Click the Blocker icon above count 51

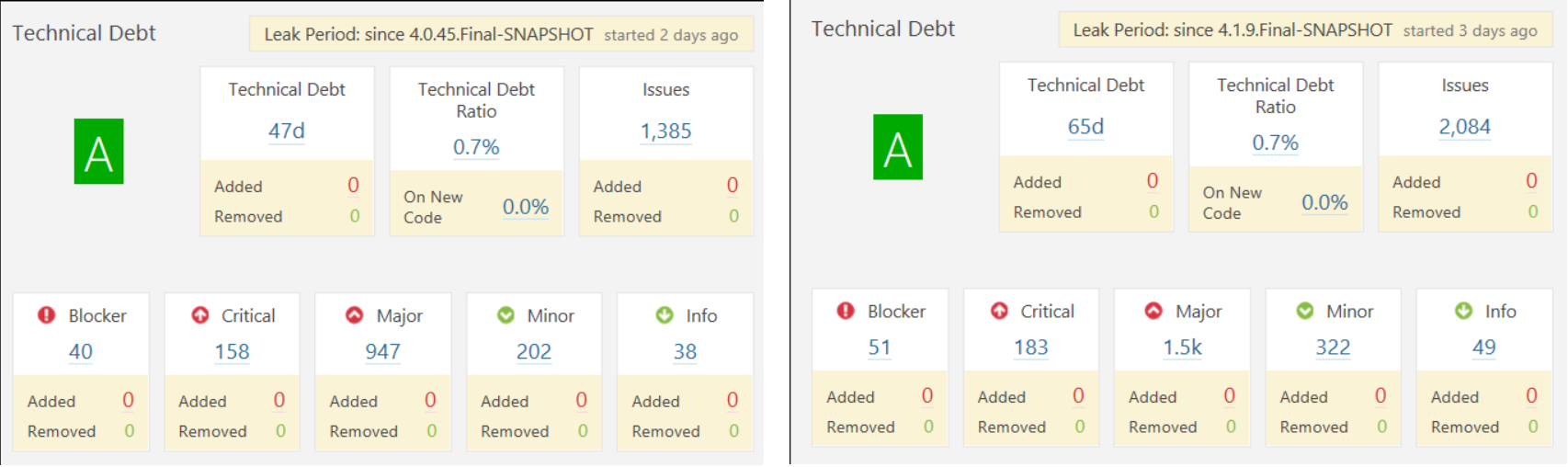coord(846,311)
